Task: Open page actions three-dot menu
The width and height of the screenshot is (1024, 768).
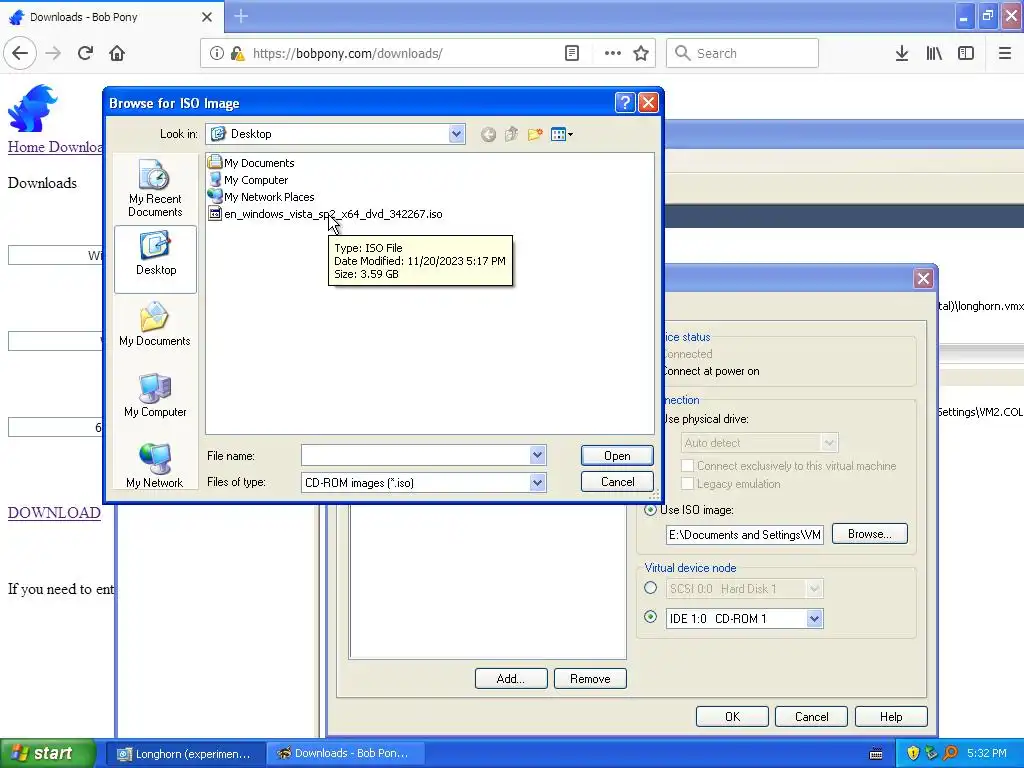Action: click(x=613, y=54)
